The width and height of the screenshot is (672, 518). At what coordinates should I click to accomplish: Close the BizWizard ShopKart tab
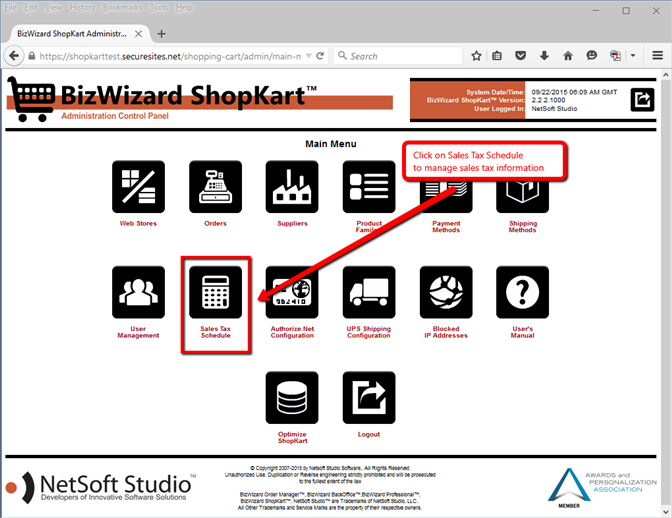(x=138, y=33)
